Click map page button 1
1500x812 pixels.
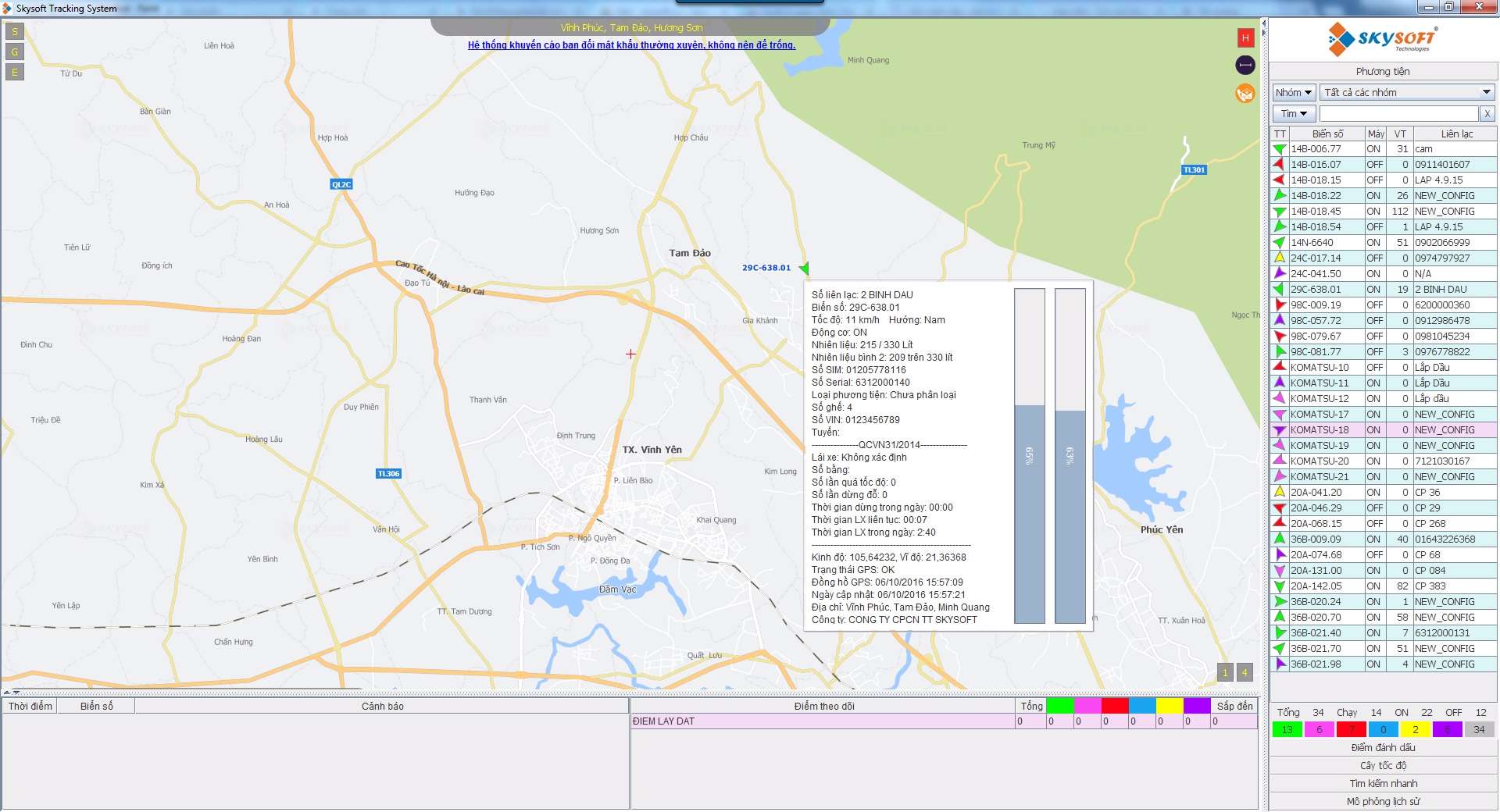pyautogui.click(x=1225, y=672)
